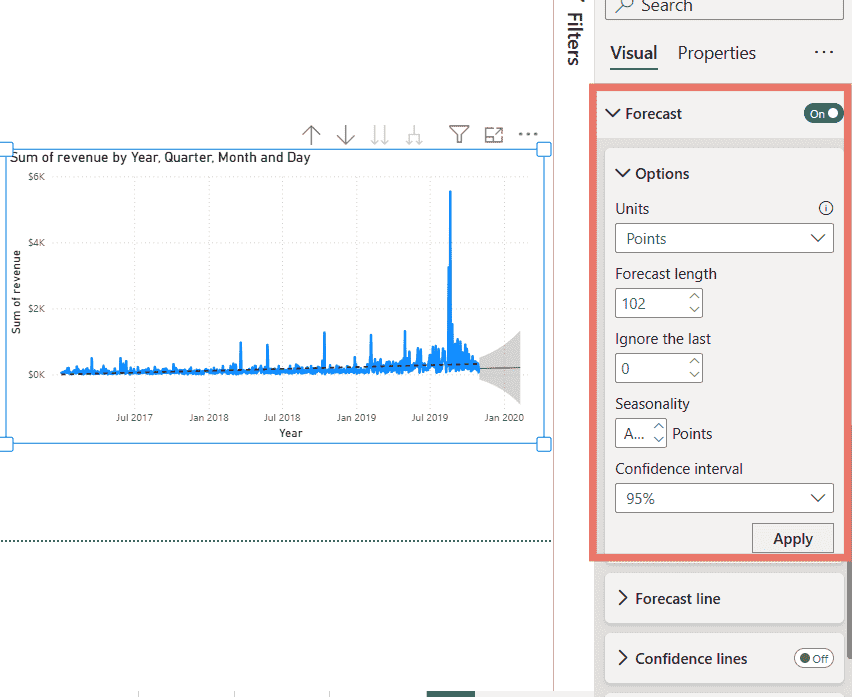Click the chart's top-right resize handle
852x697 pixels.
tap(544, 149)
